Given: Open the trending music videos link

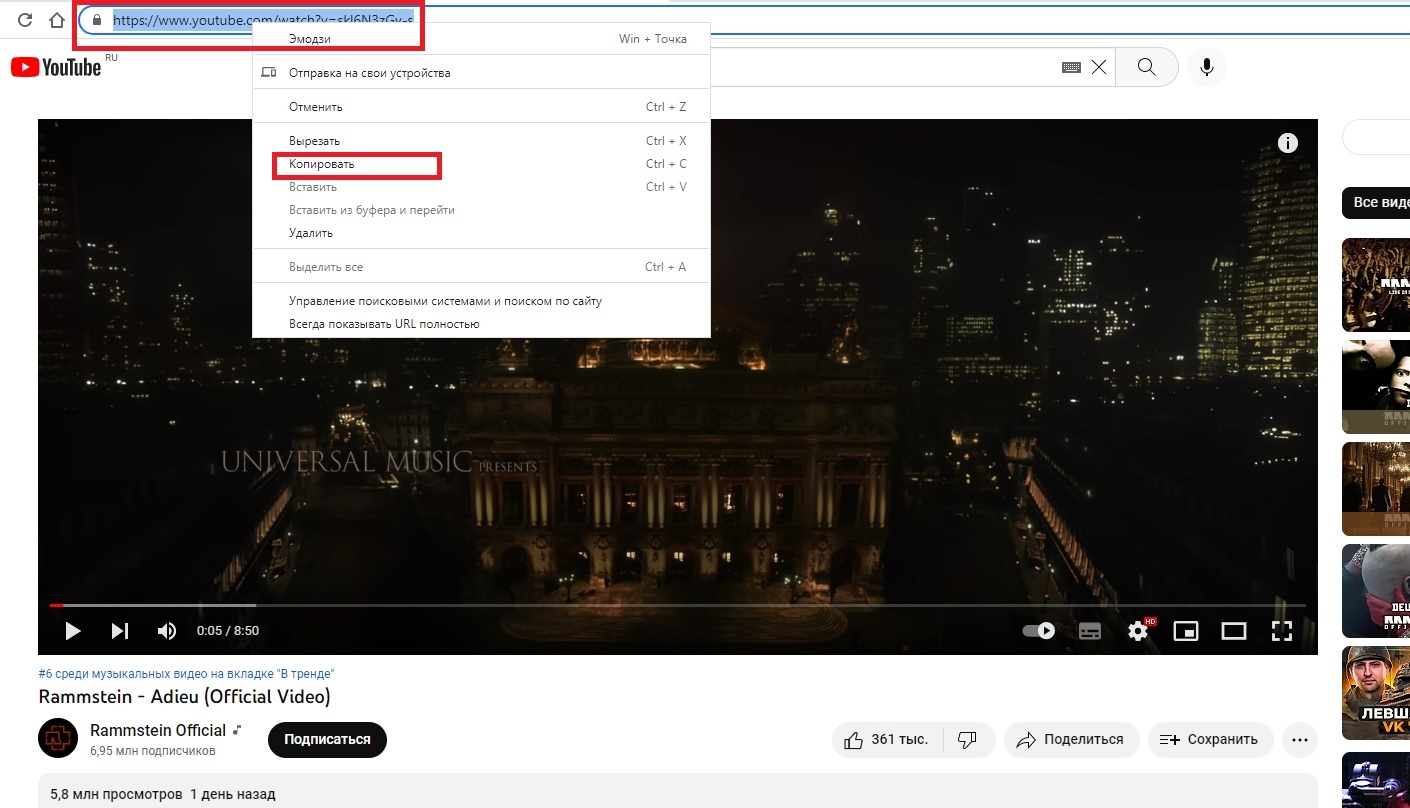Looking at the screenshot, I should tap(186, 674).
